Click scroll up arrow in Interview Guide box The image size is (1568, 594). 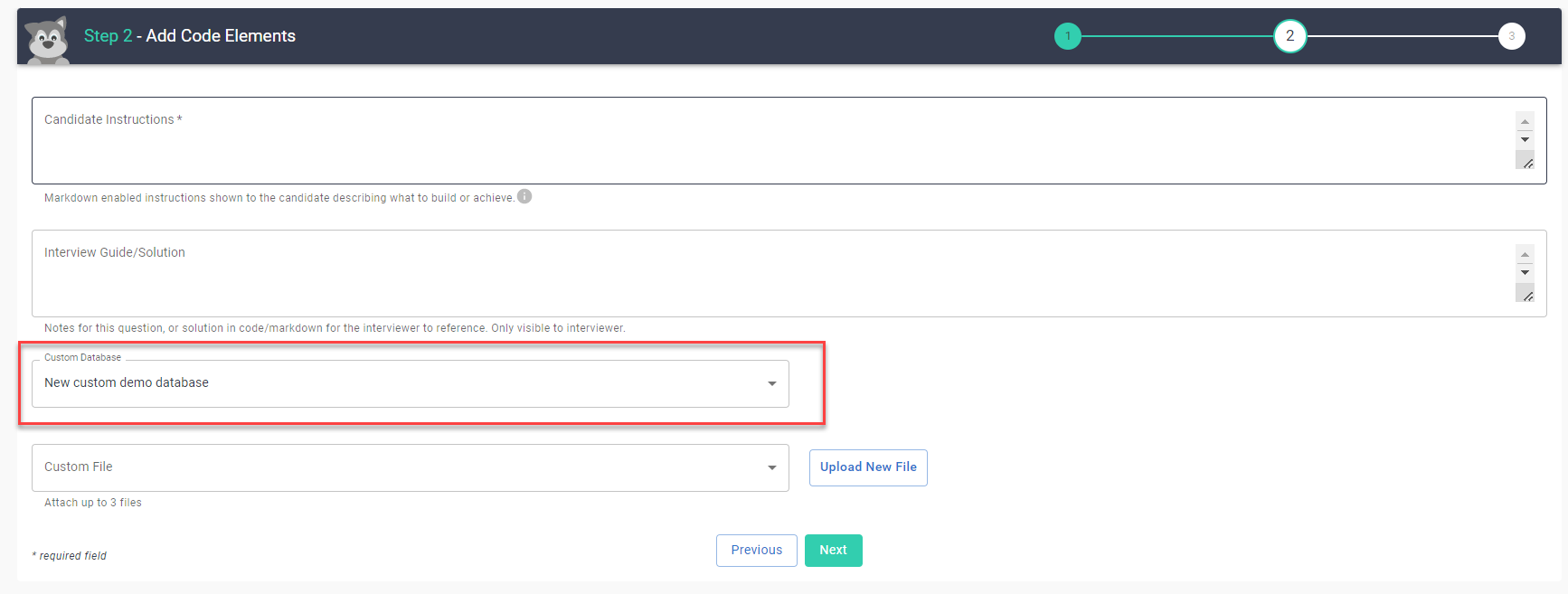click(1525, 255)
